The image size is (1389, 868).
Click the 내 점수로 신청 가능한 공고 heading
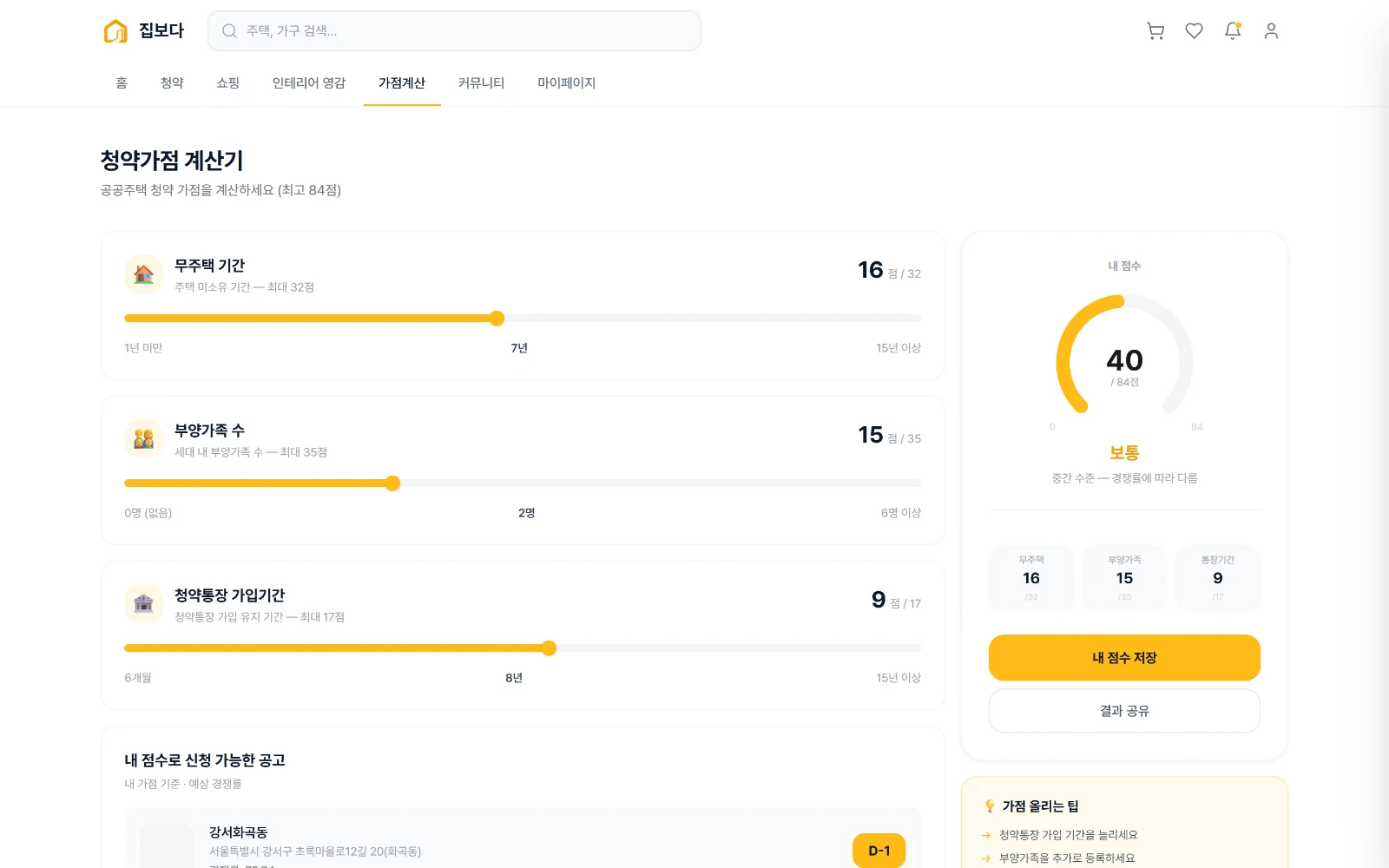[205, 760]
